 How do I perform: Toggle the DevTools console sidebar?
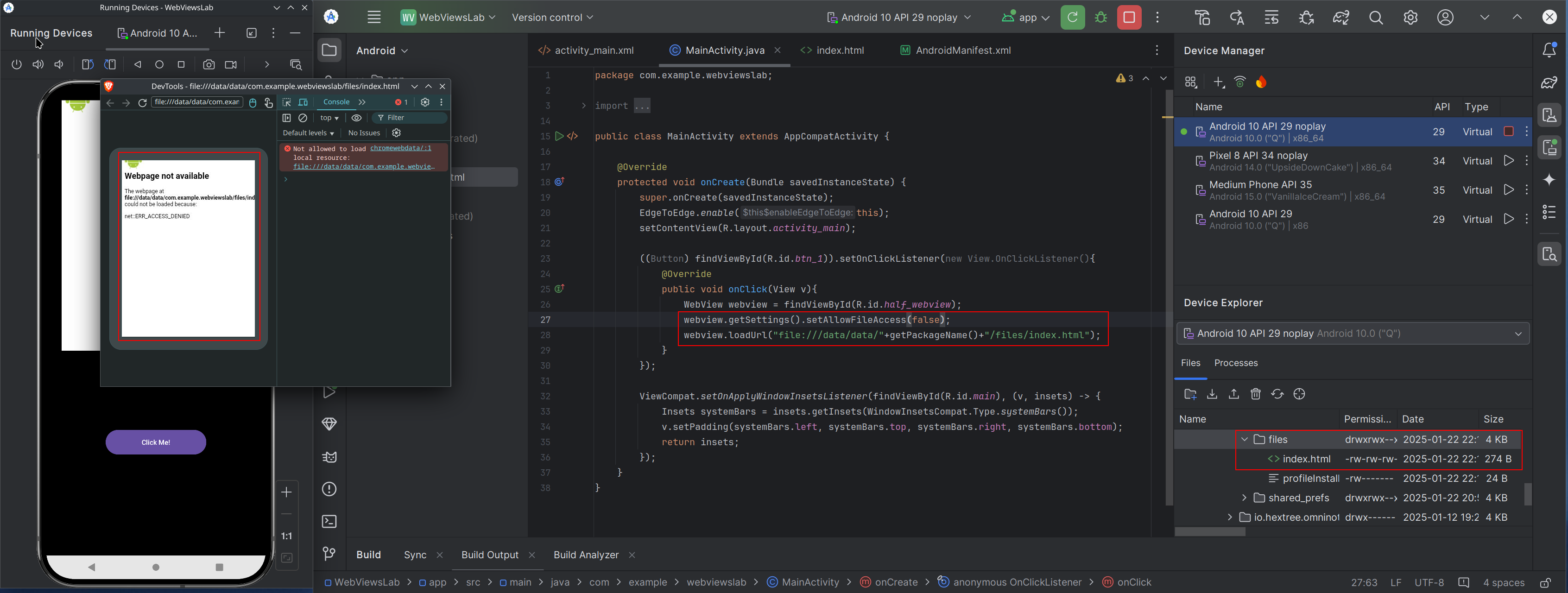coord(287,118)
